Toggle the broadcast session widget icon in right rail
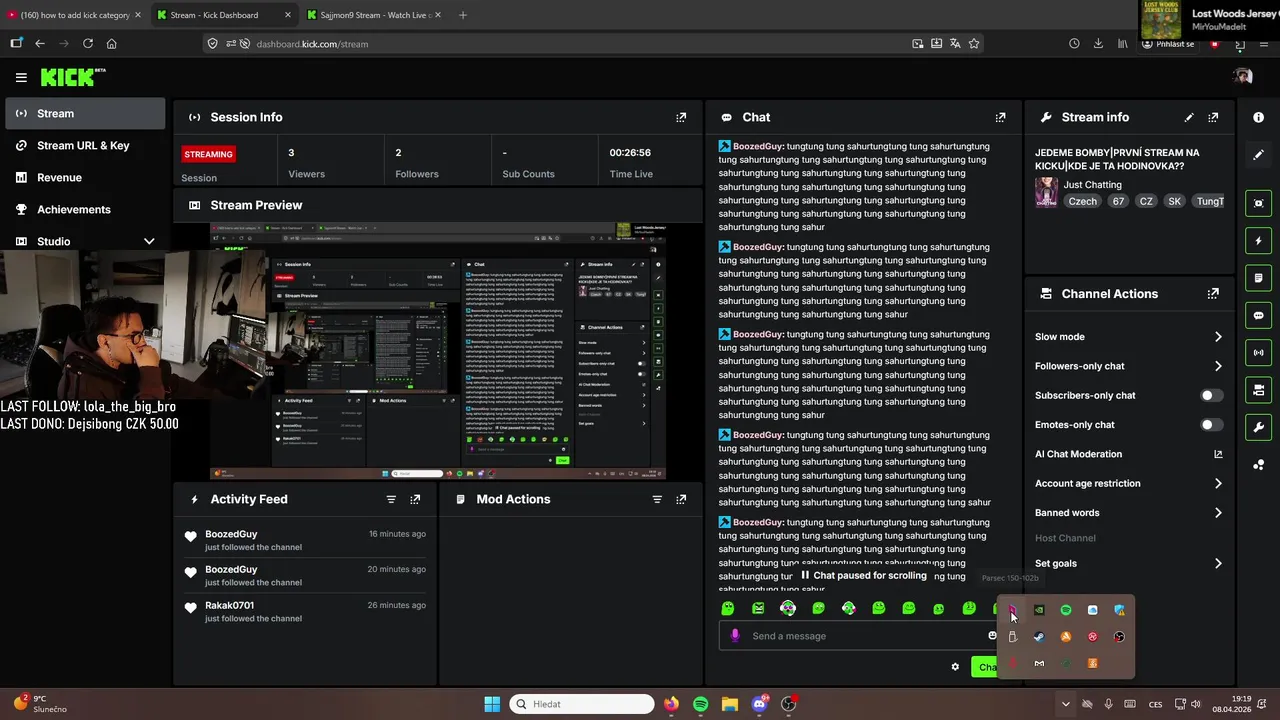Image resolution: width=1280 pixels, height=720 pixels. [x=1258, y=352]
